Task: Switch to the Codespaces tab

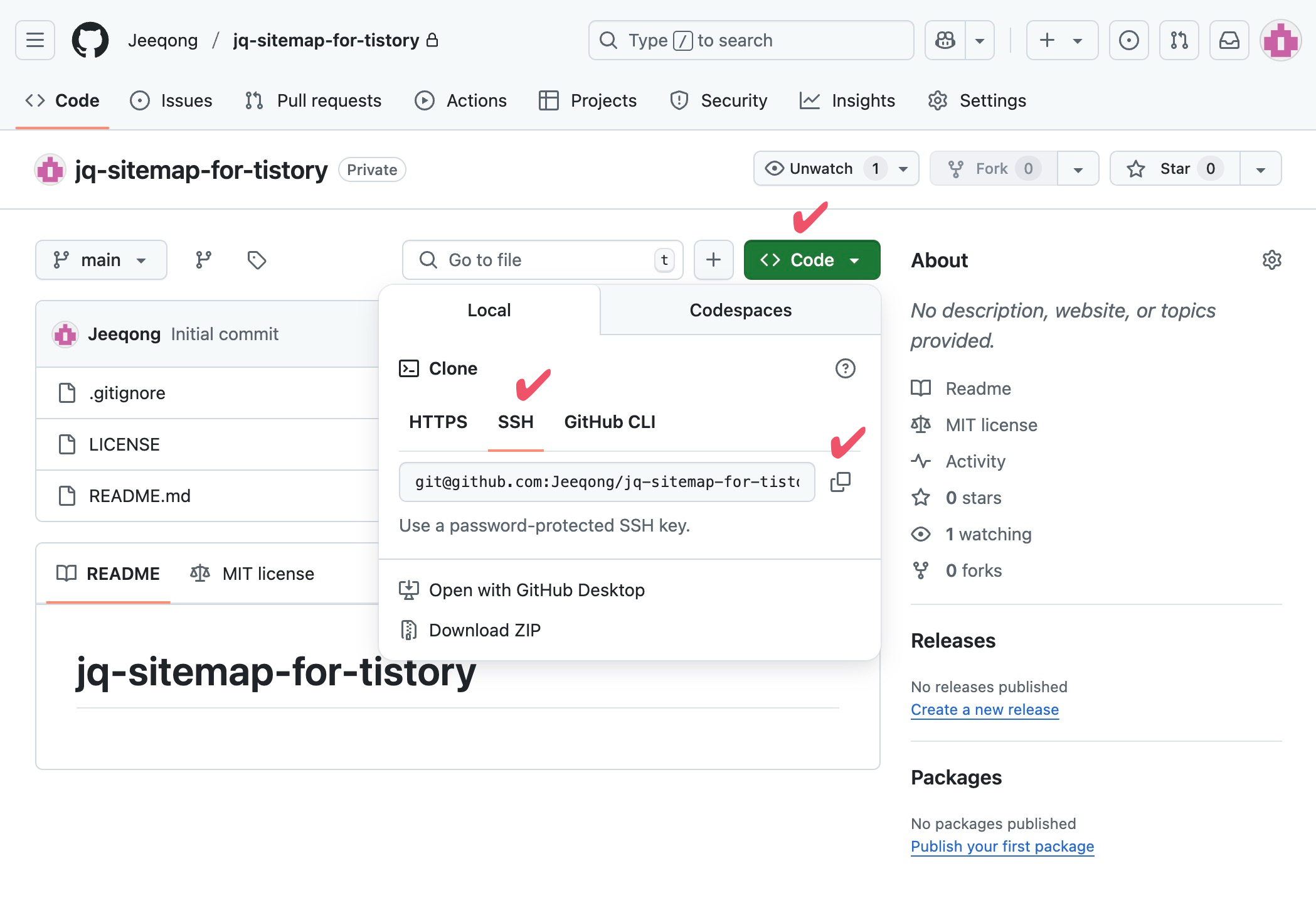Action: point(740,310)
